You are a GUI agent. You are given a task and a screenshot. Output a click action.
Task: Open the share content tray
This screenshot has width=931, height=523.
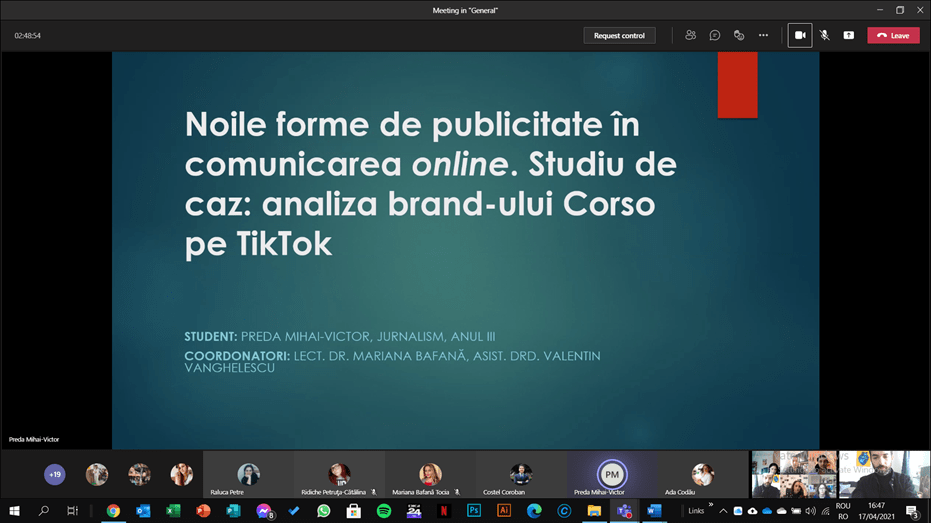(x=848, y=35)
